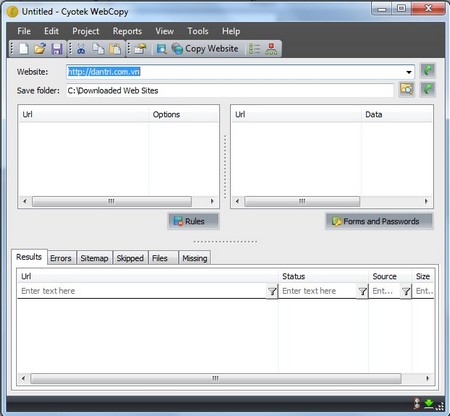450x416 pixels.
Task: Click the Rules button
Action: [x=193, y=221]
